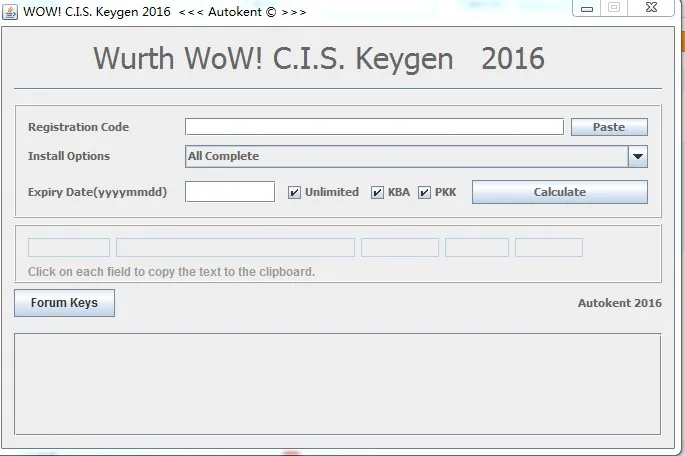Click the Install Options label

point(69,156)
